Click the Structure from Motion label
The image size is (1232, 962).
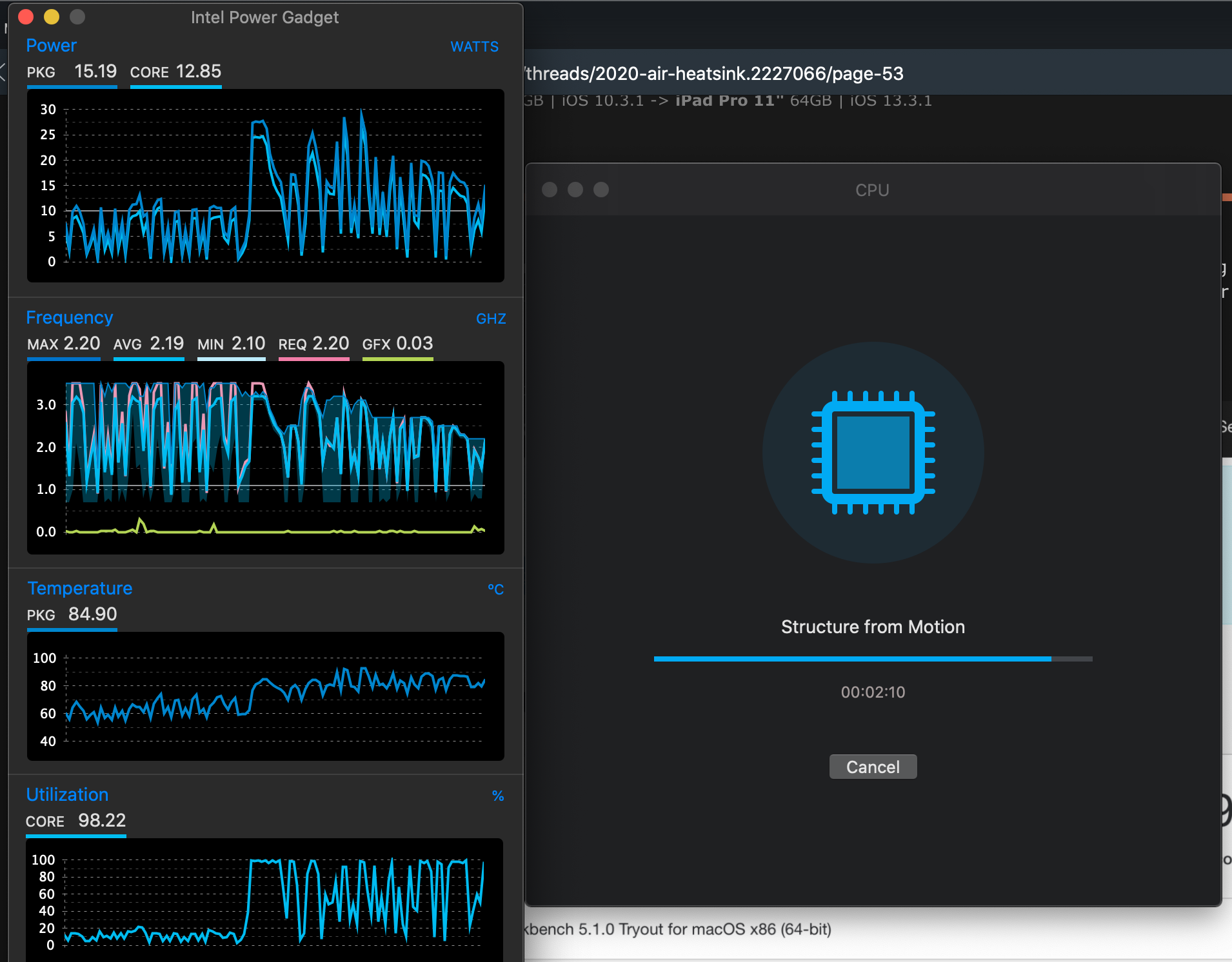(873, 627)
